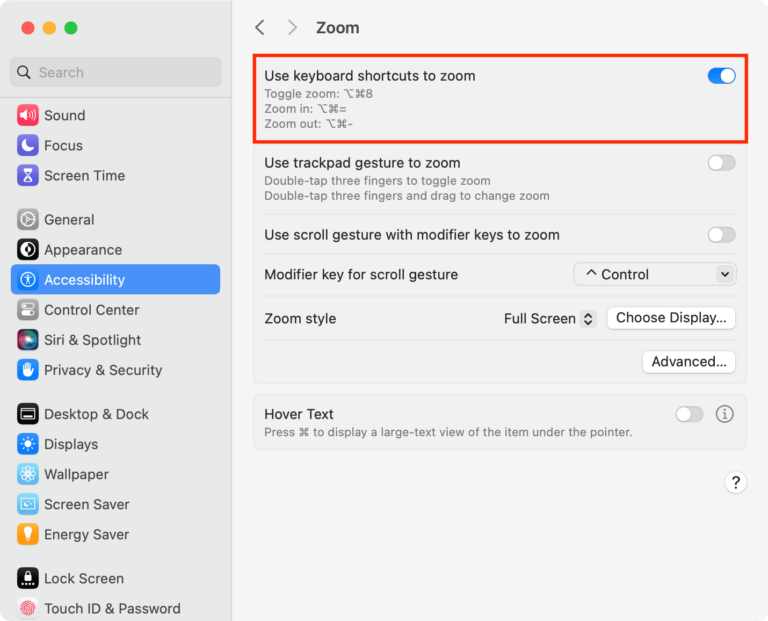Image resolution: width=768 pixels, height=621 pixels.
Task: Select Energy Saver label
Action: (x=87, y=534)
